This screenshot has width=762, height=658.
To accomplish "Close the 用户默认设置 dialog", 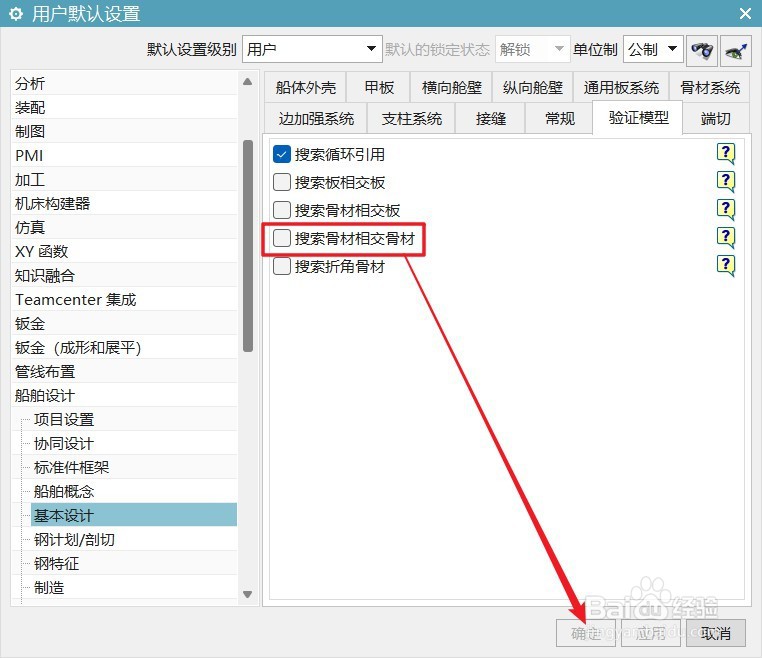I will click(x=745, y=14).
